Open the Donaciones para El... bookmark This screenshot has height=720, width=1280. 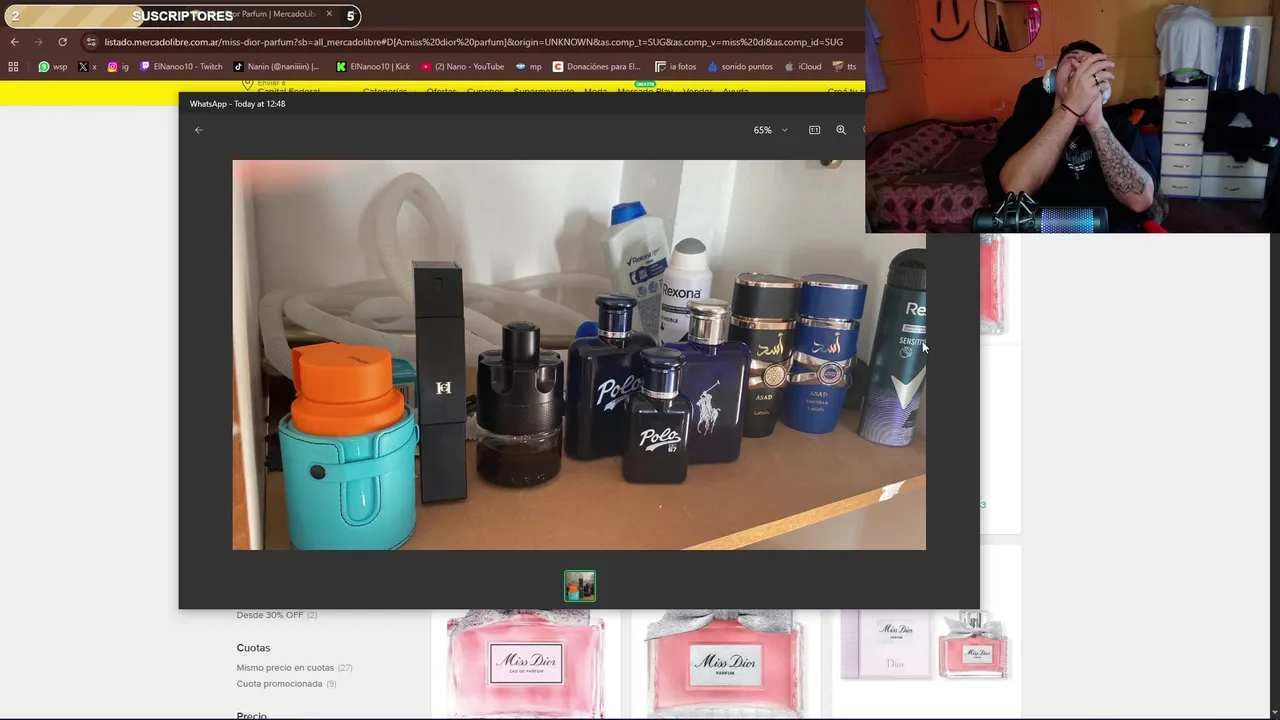pos(596,67)
